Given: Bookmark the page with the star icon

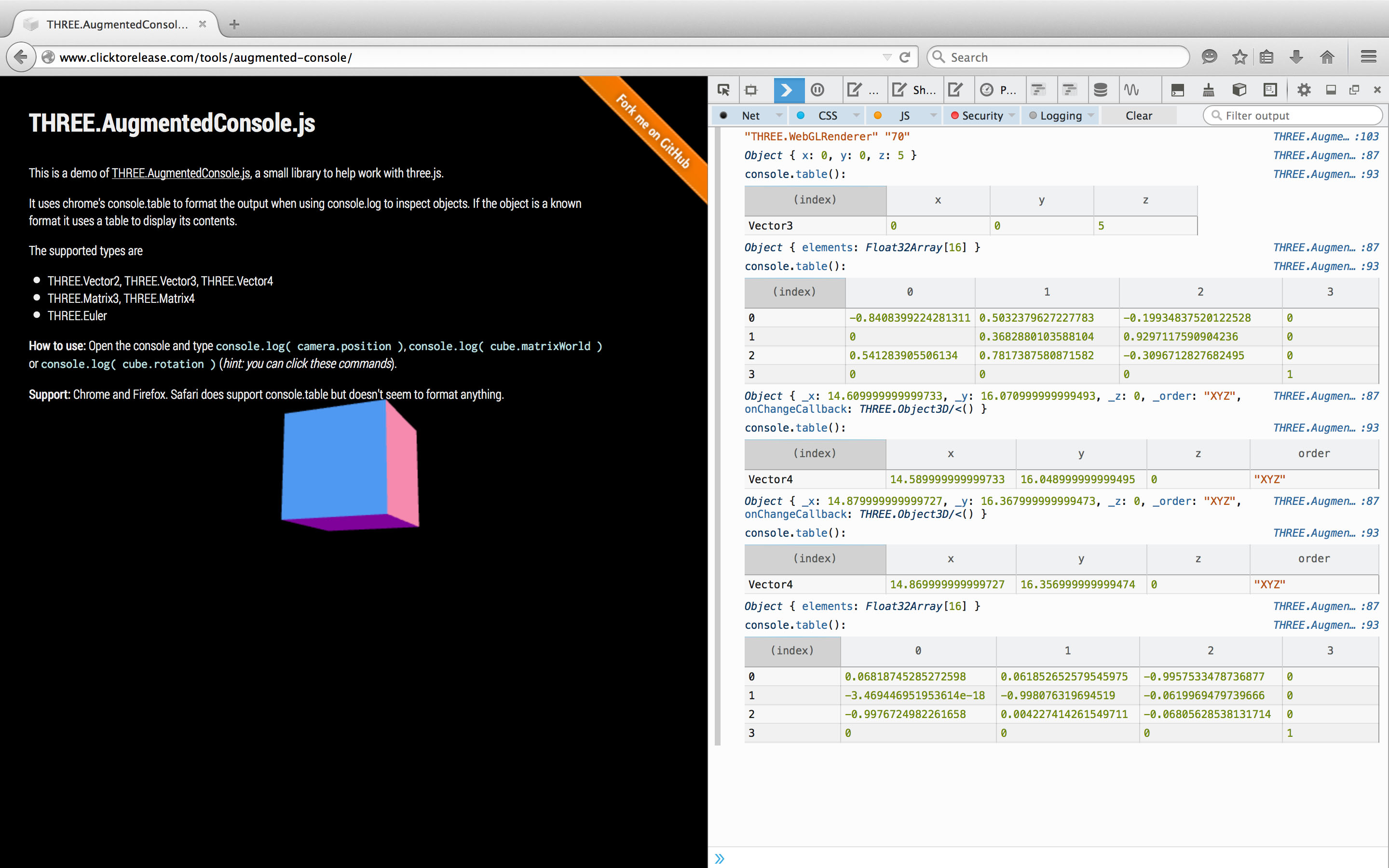Looking at the screenshot, I should click(x=1240, y=57).
